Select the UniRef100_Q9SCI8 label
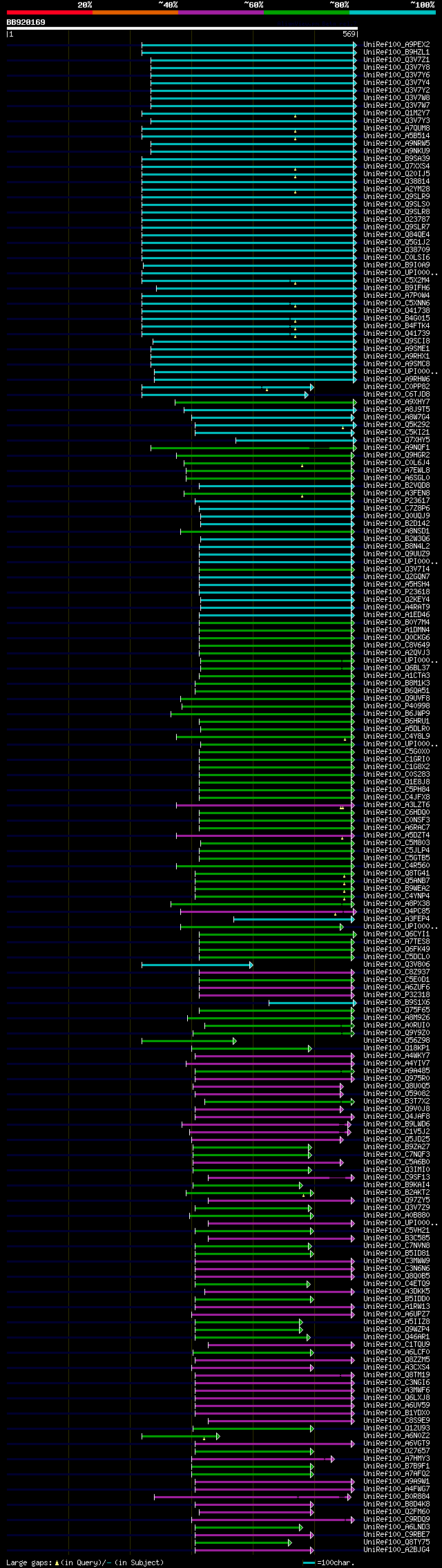The width and height of the screenshot is (442, 1568). click(x=396, y=341)
